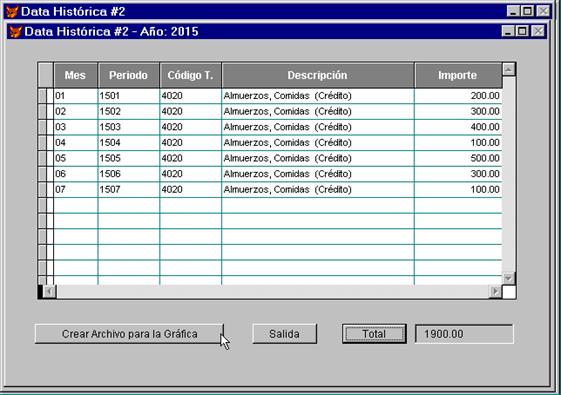Click the grid's vertical scrollbar down arrow
Image resolution: width=561 pixels, height=395 pixels.
click(509, 278)
